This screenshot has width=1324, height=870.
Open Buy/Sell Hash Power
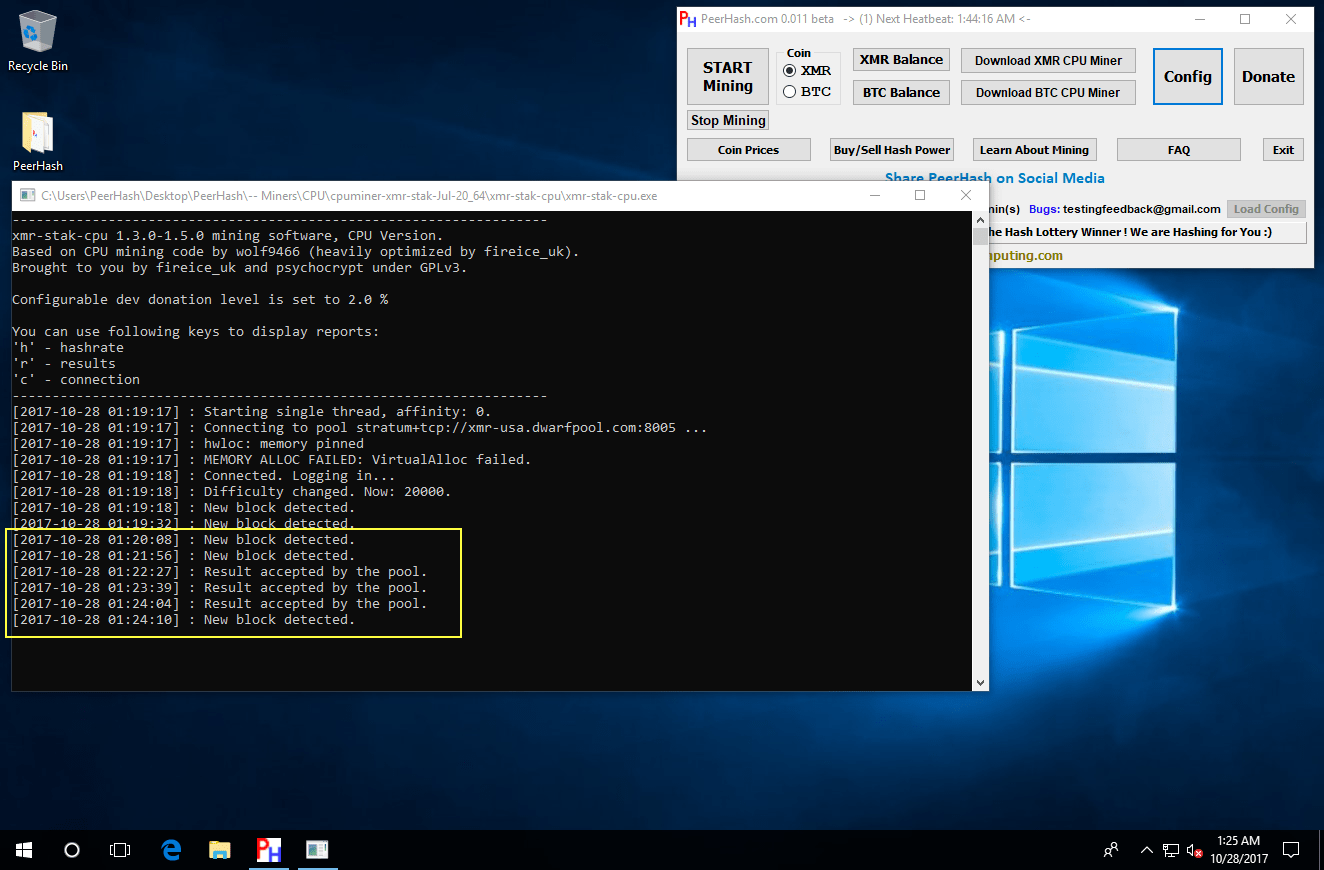click(892, 150)
